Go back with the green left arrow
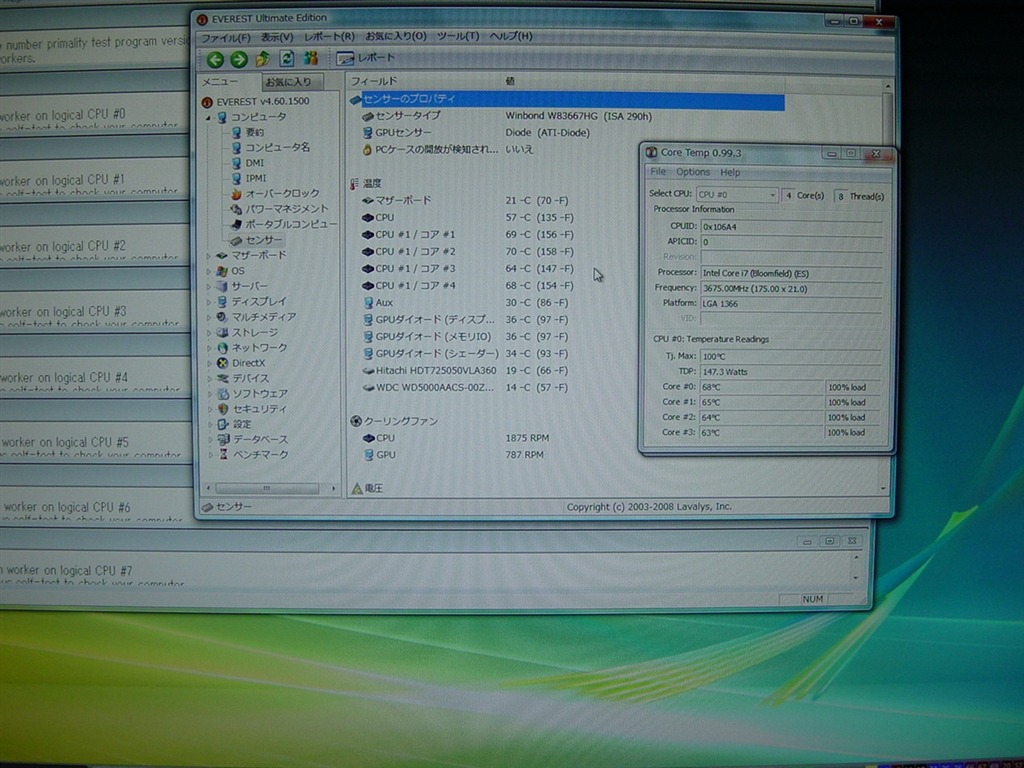Viewport: 1024px width, 768px height. pos(215,59)
